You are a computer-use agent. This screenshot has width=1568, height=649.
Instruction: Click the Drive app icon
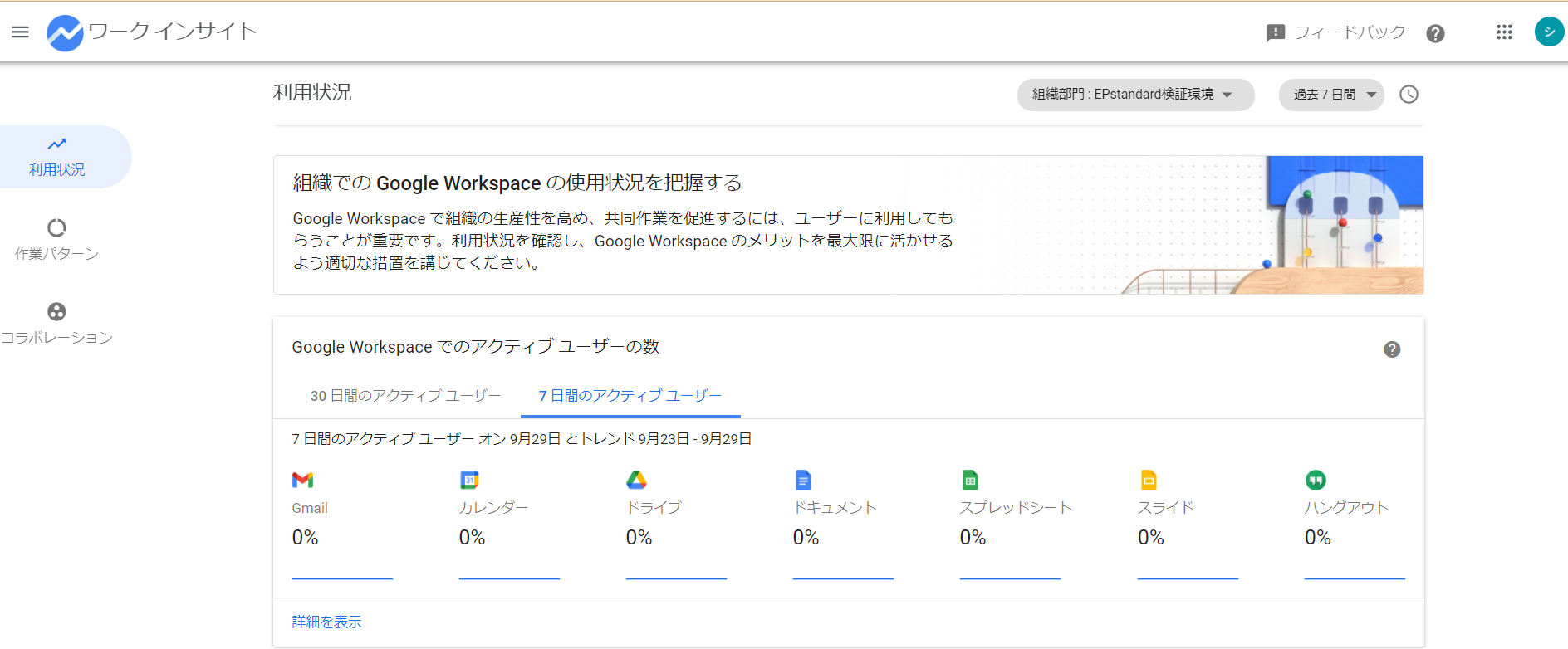click(x=636, y=480)
